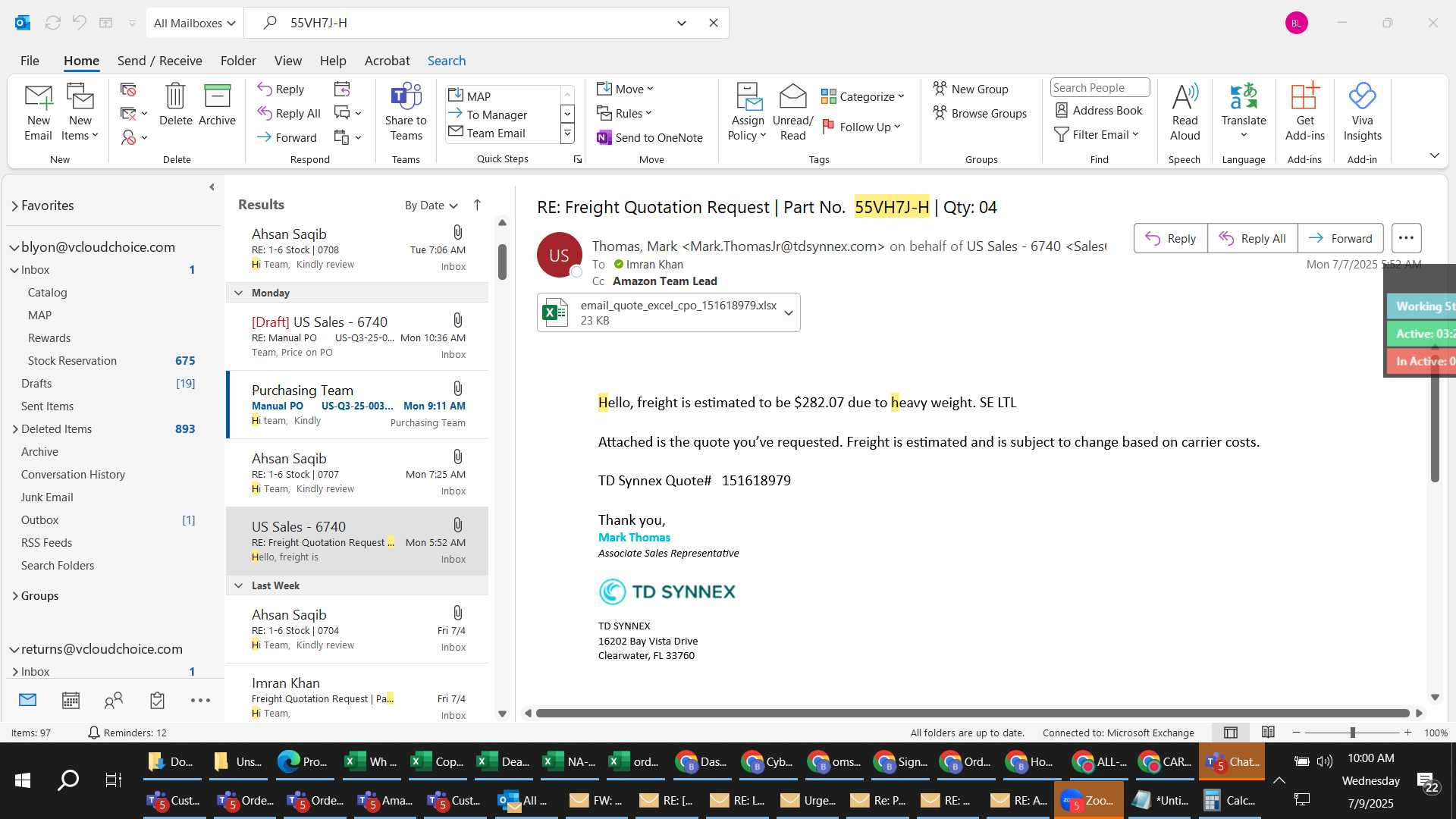Expand Filter Email dropdown

(1097, 134)
